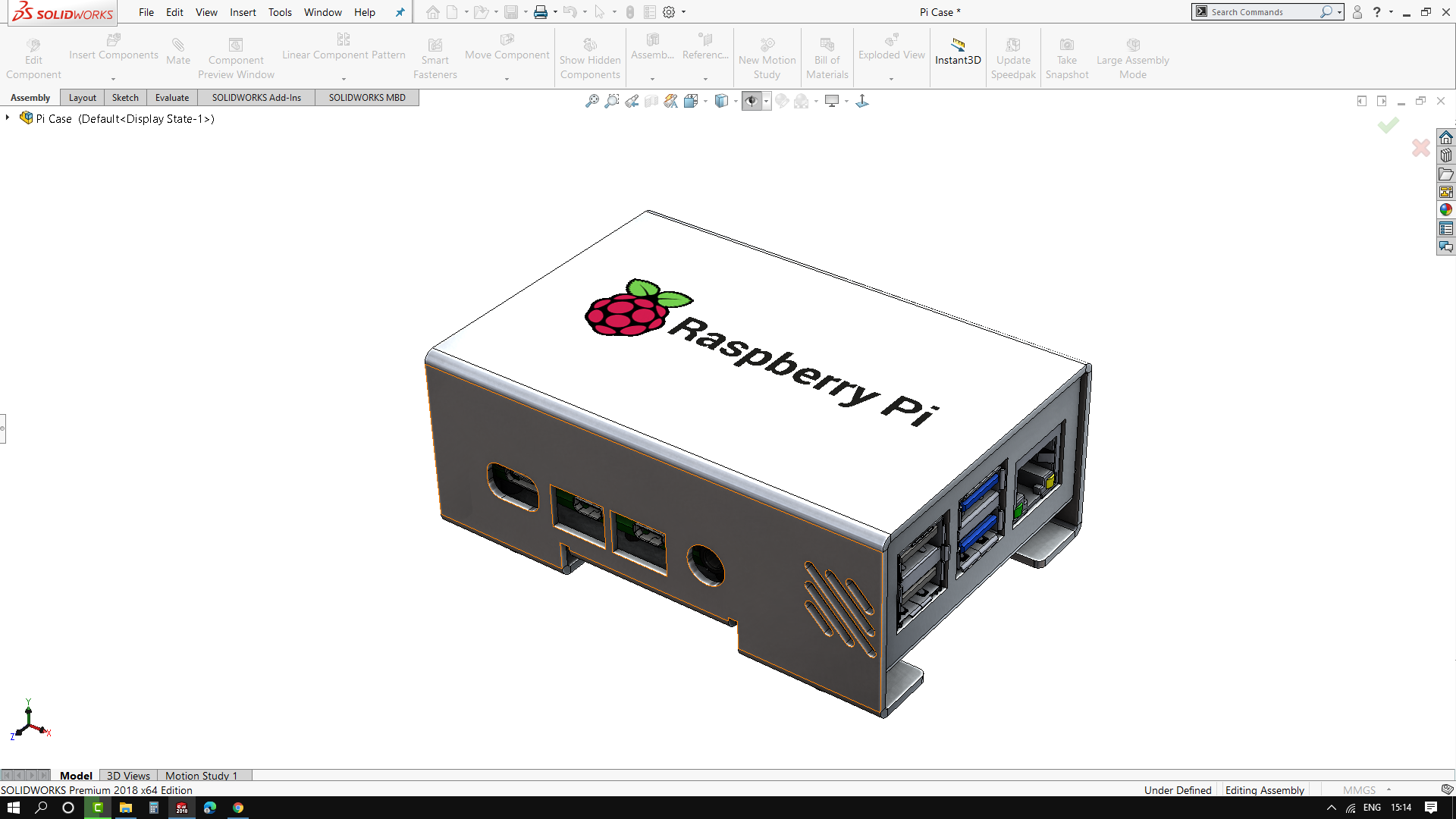Image resolution: width=1456 pixels, height=819 pixels.
Task: Click the Previous View icon
Action: (632, 101)
